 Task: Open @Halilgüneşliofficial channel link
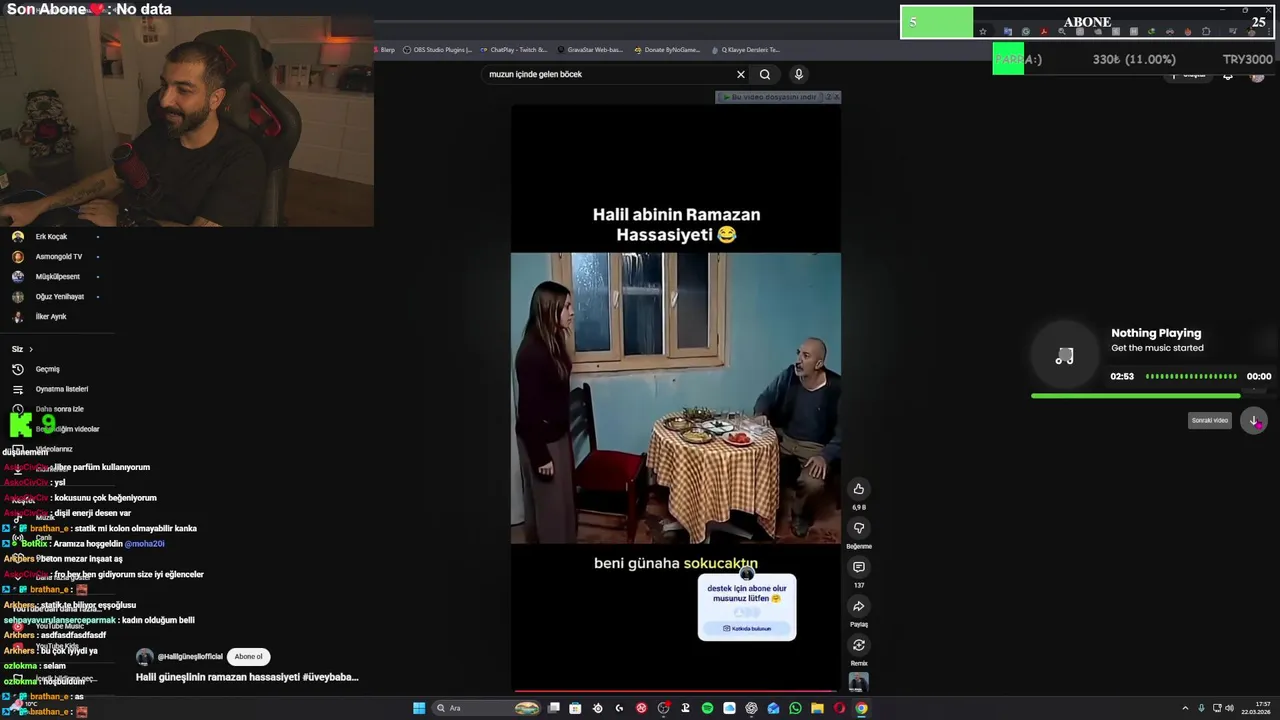[190, 657]
